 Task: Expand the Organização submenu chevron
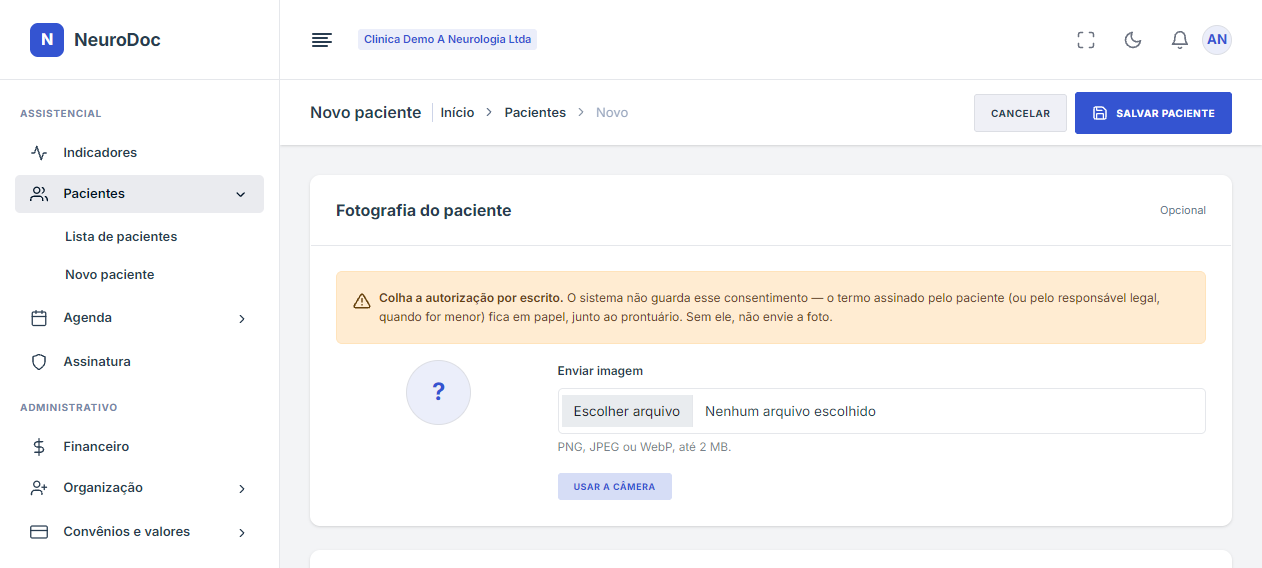click(241, 489)
